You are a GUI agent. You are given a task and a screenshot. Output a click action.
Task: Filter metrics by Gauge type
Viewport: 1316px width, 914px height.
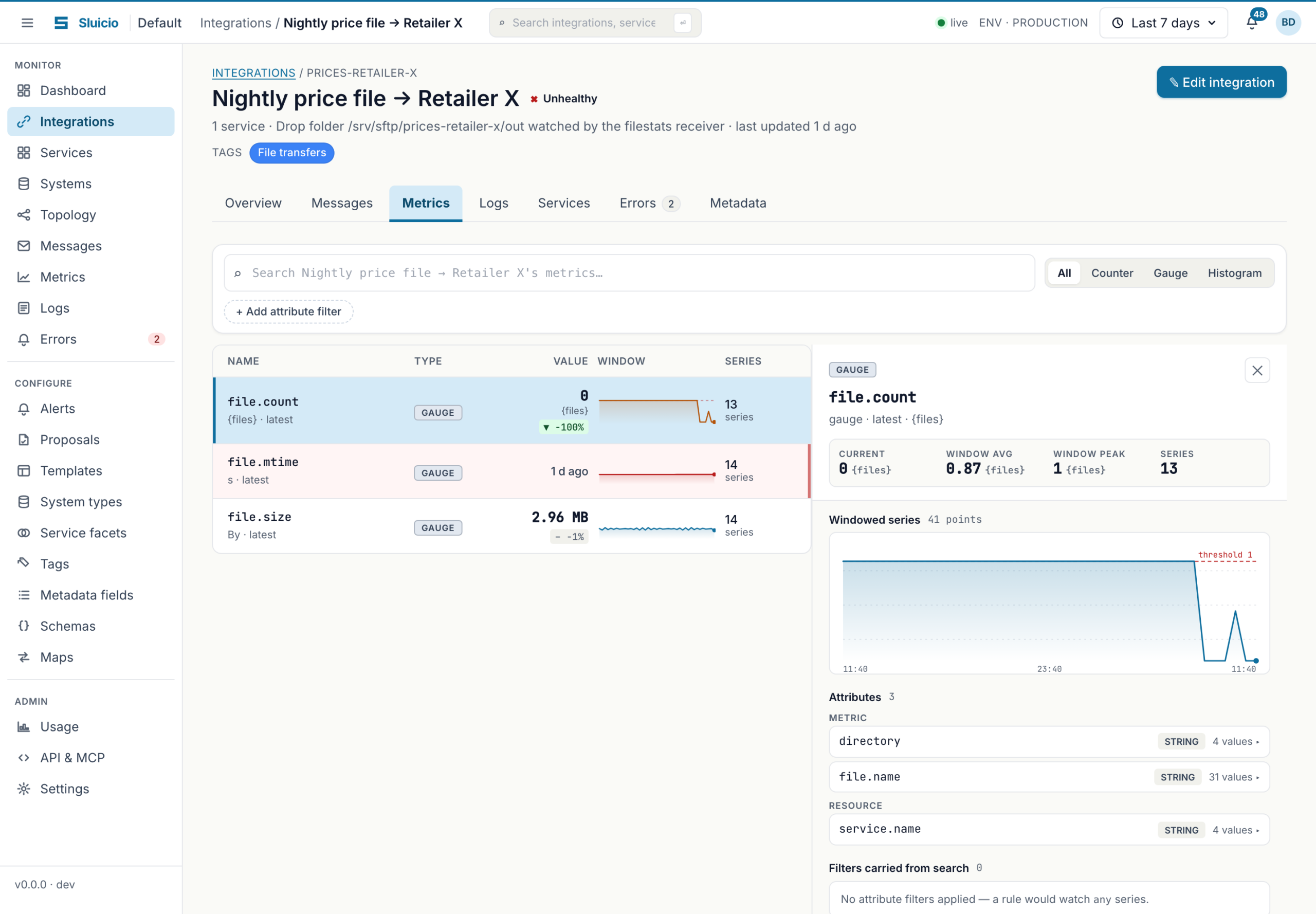[x=1170, y=273]
